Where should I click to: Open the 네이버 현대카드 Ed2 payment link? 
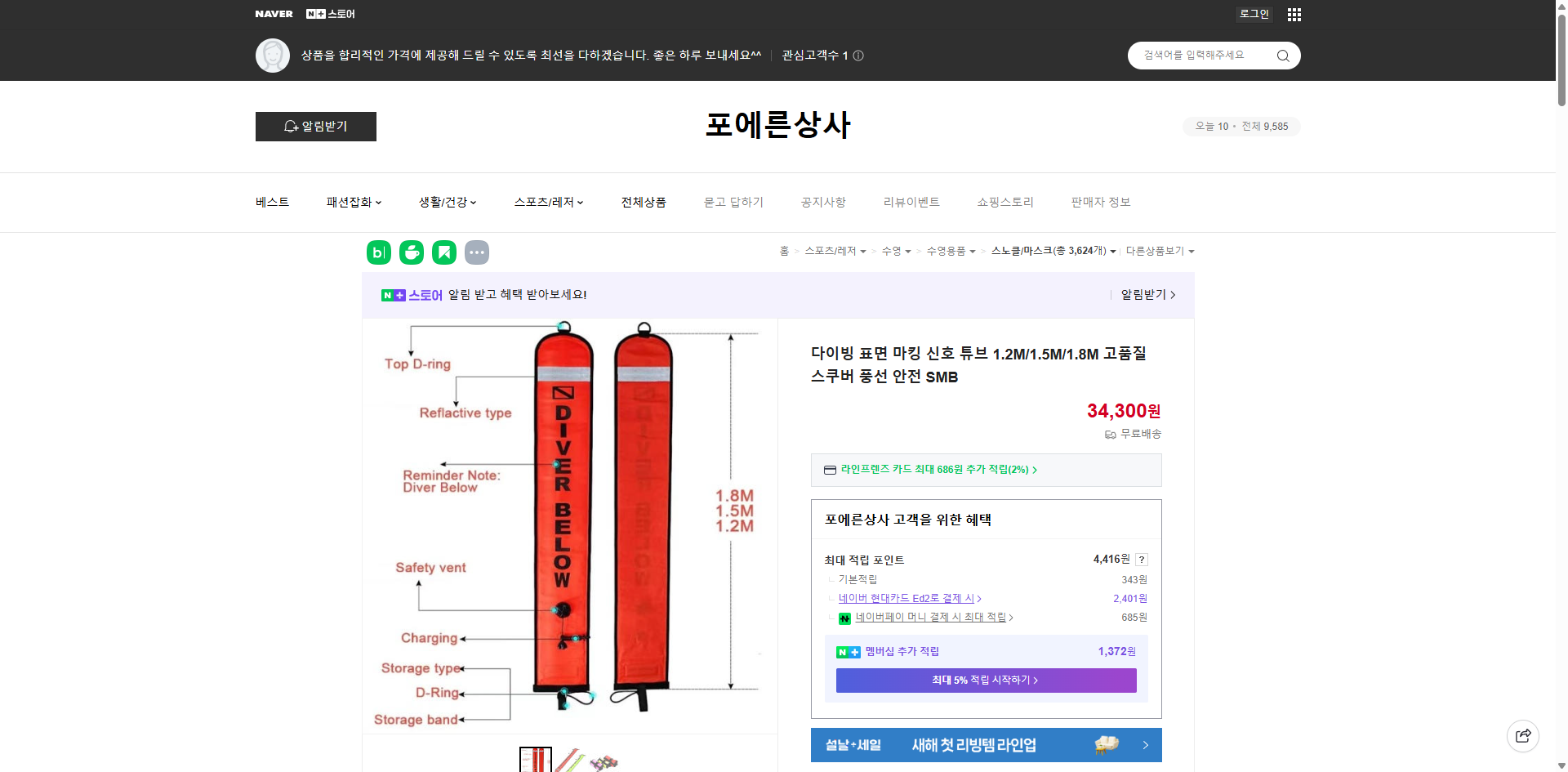pyautogui.click(x=908, y=598)
